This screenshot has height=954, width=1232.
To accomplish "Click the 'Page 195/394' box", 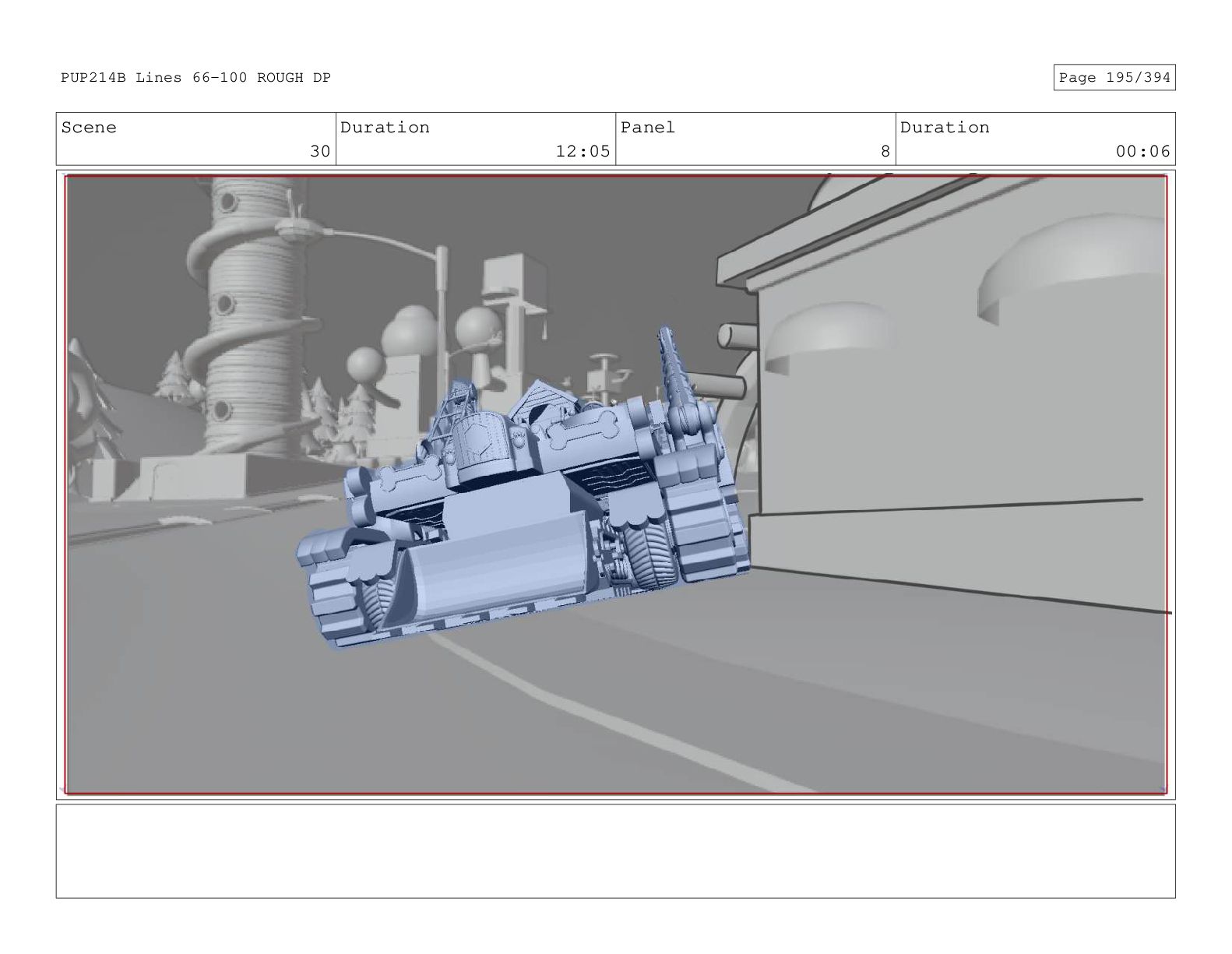I will point(1114,78).
